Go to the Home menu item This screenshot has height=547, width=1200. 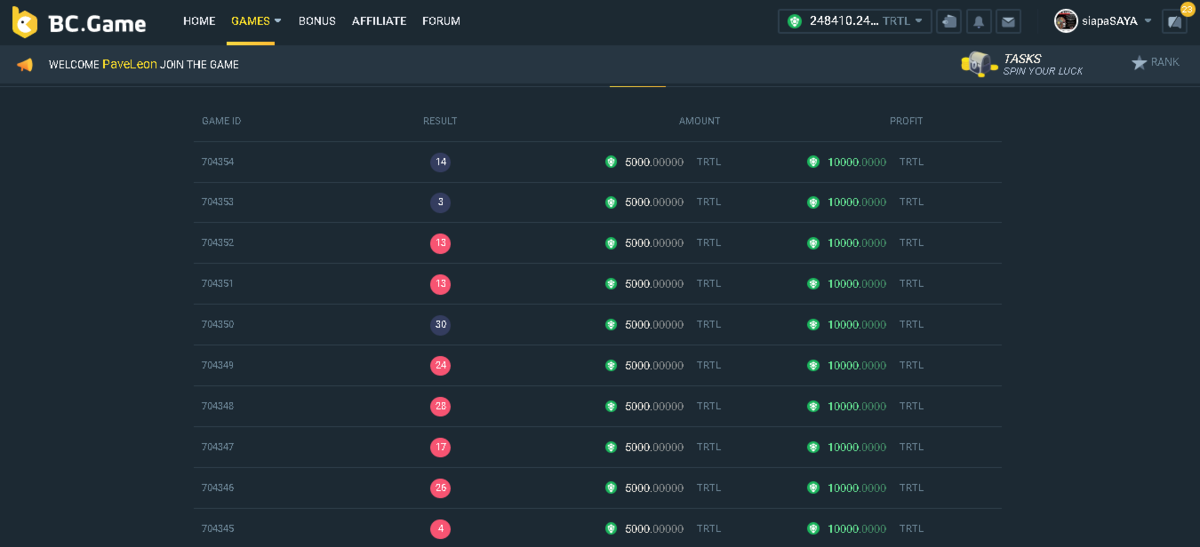(199, 21)
